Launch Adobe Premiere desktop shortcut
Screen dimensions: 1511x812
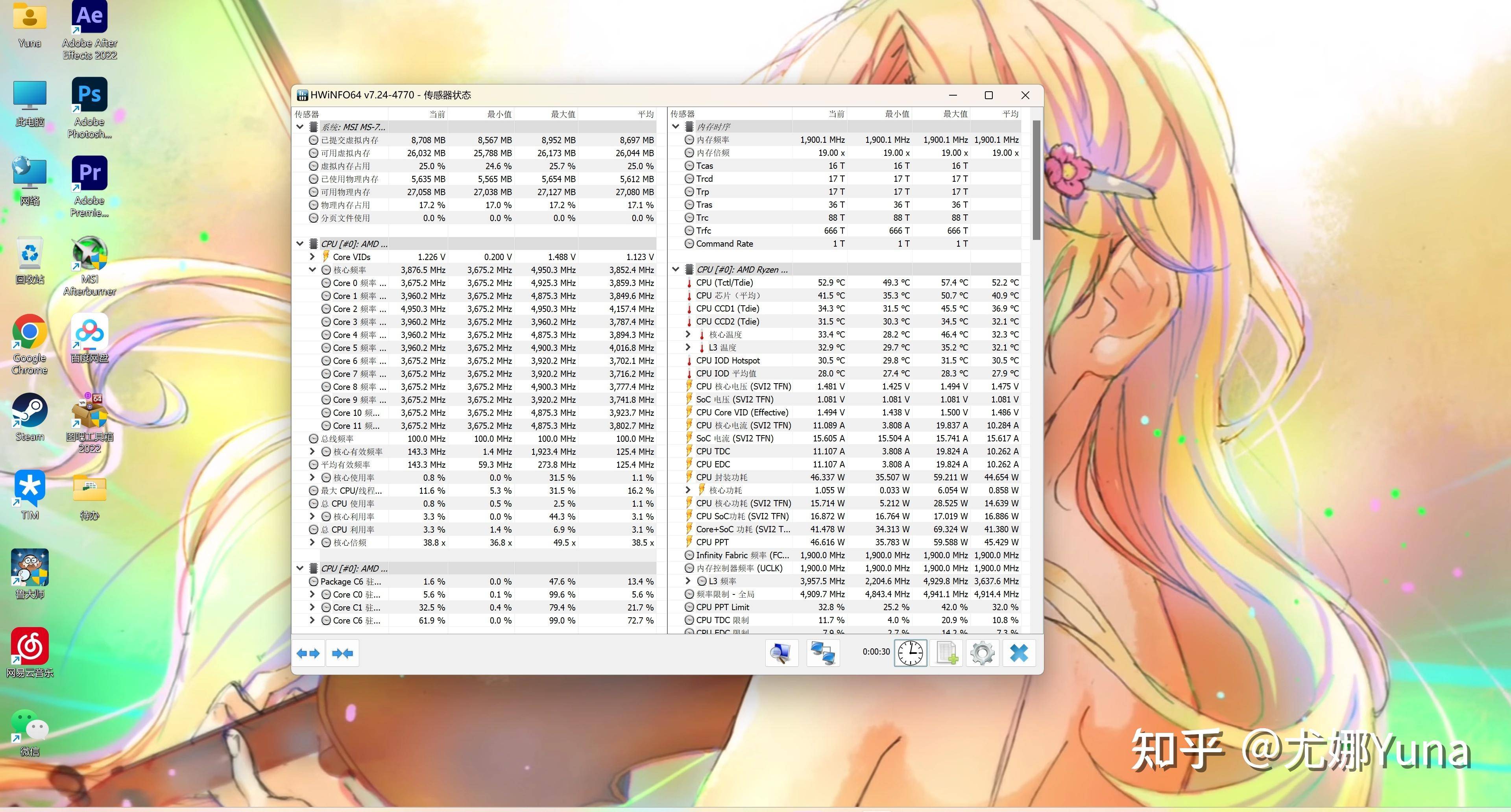(90, 187)
